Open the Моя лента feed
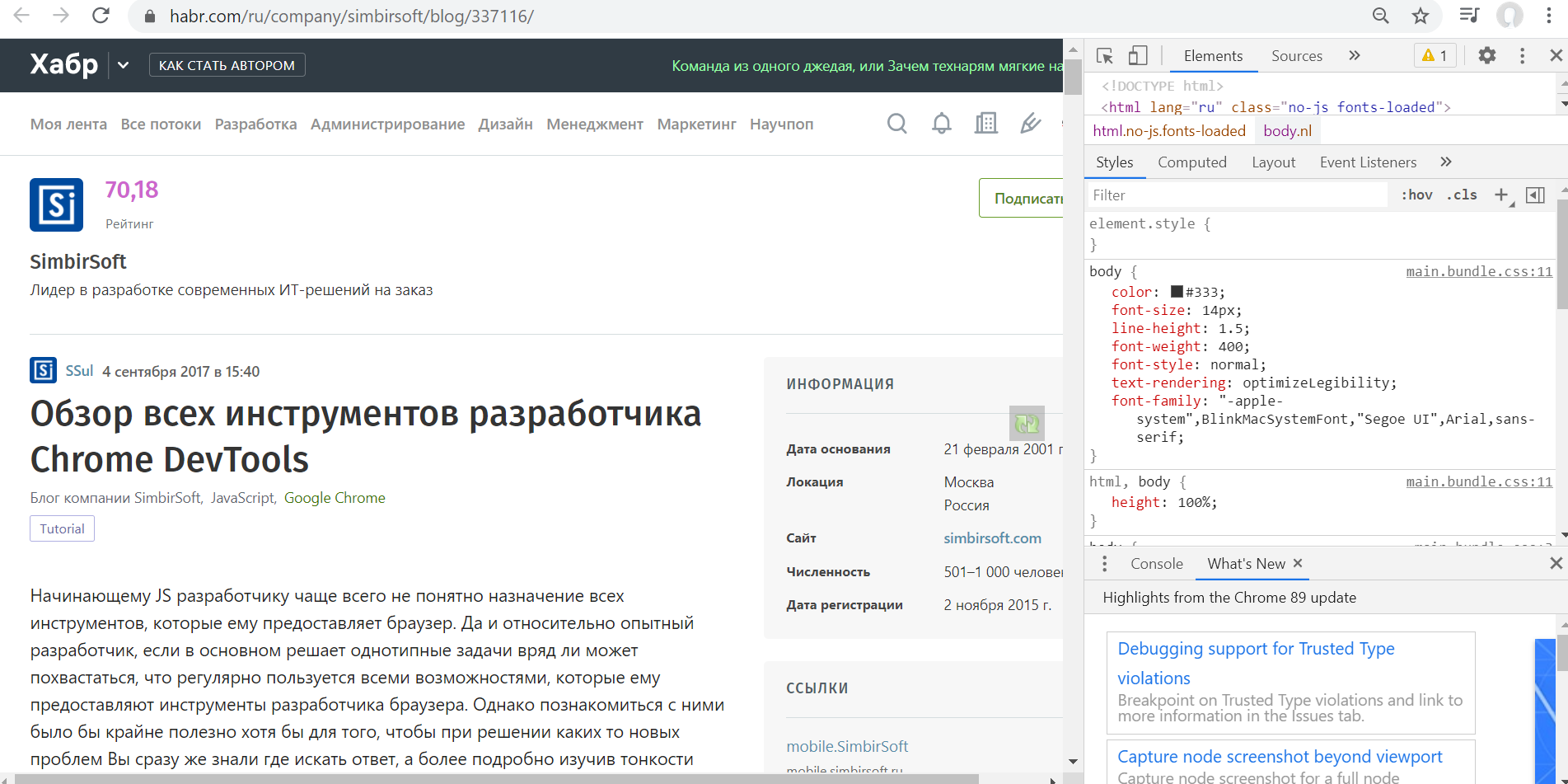The image size is (1568, 784). pos(68,124)
